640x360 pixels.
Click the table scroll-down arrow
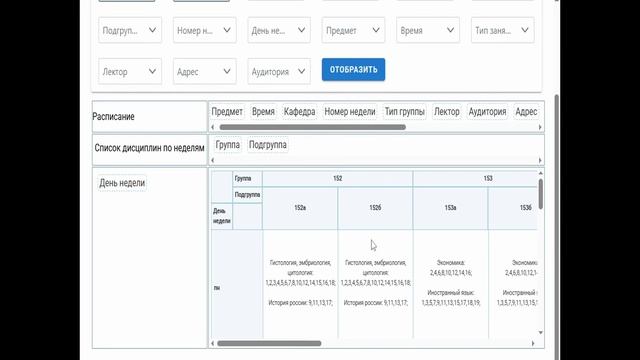pyautogui.click(x=540, y=333)
